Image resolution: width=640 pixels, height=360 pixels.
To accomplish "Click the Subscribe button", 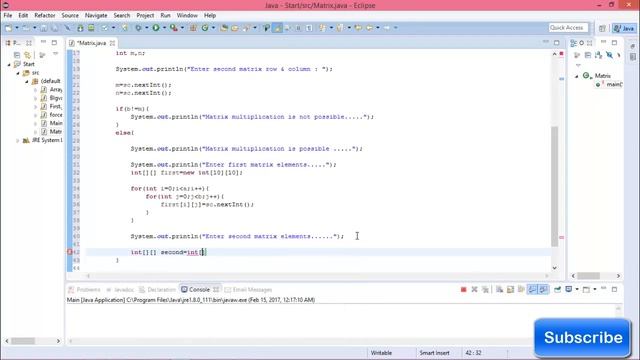I will click(582, 338).
